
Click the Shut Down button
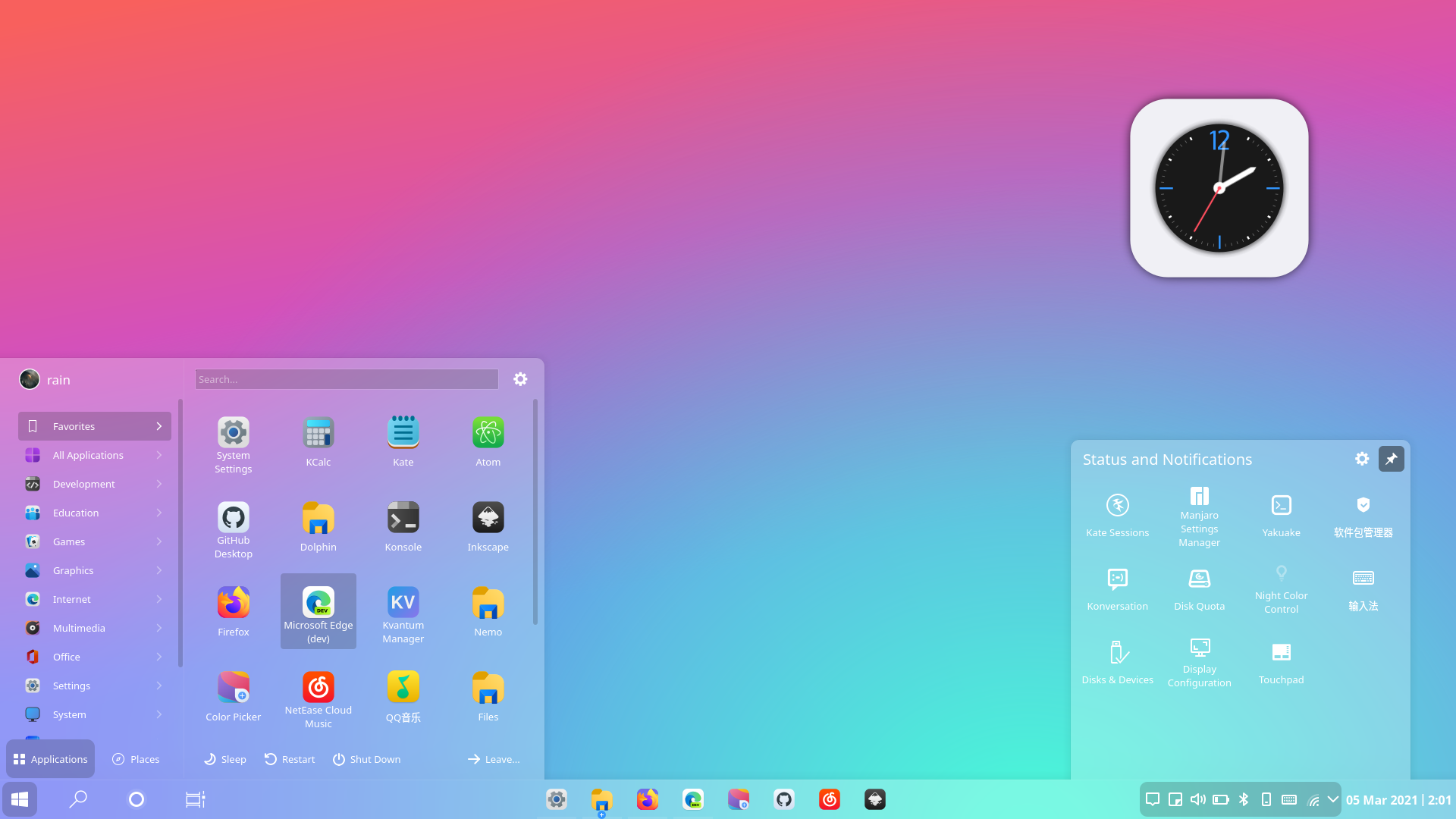[366, 759]
